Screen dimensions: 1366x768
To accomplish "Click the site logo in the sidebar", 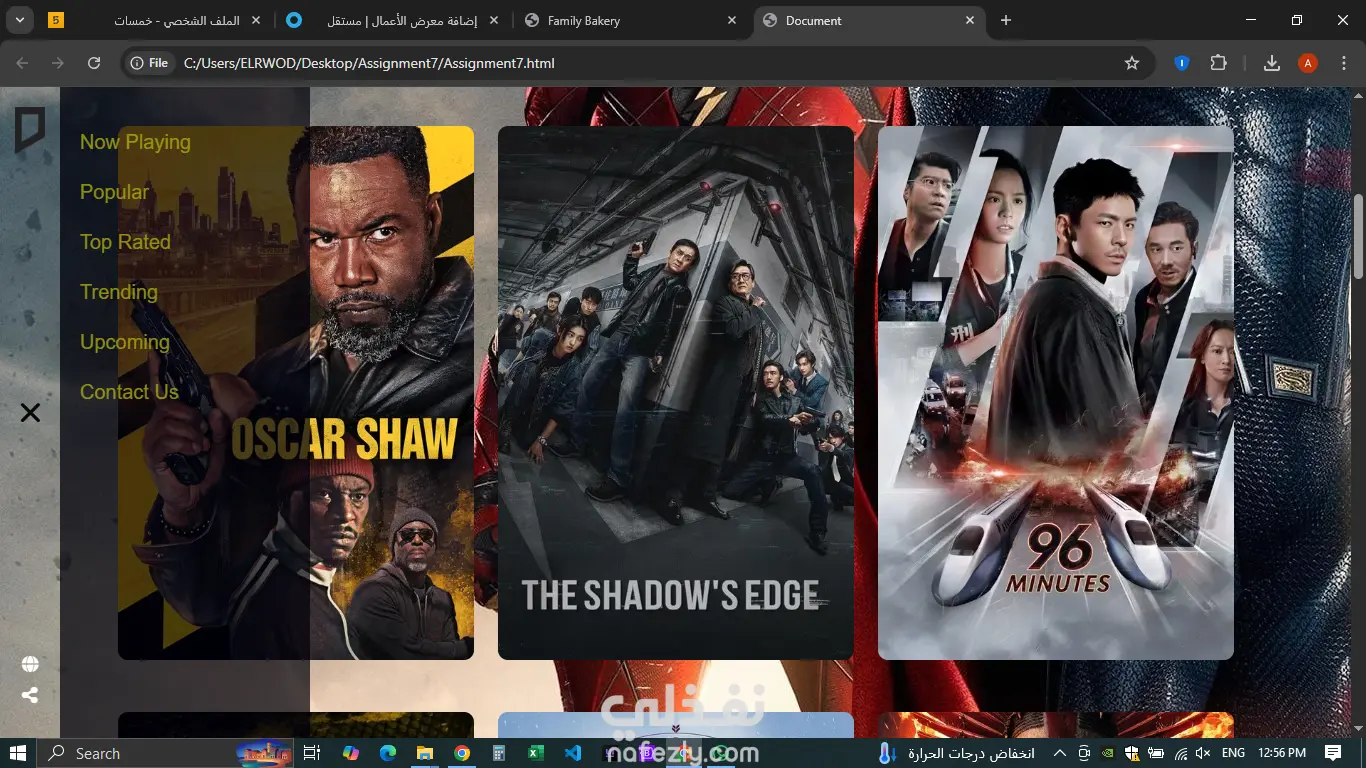I will (x=30, y=130).
